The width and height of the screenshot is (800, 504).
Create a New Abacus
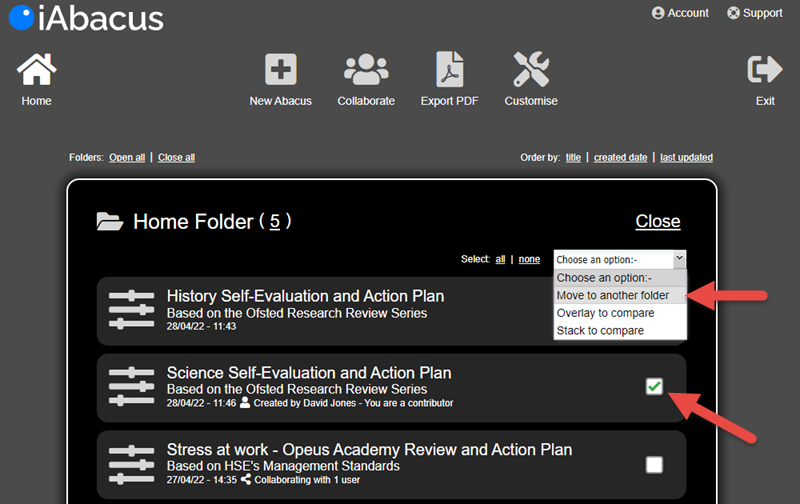(x=281, y=70)
